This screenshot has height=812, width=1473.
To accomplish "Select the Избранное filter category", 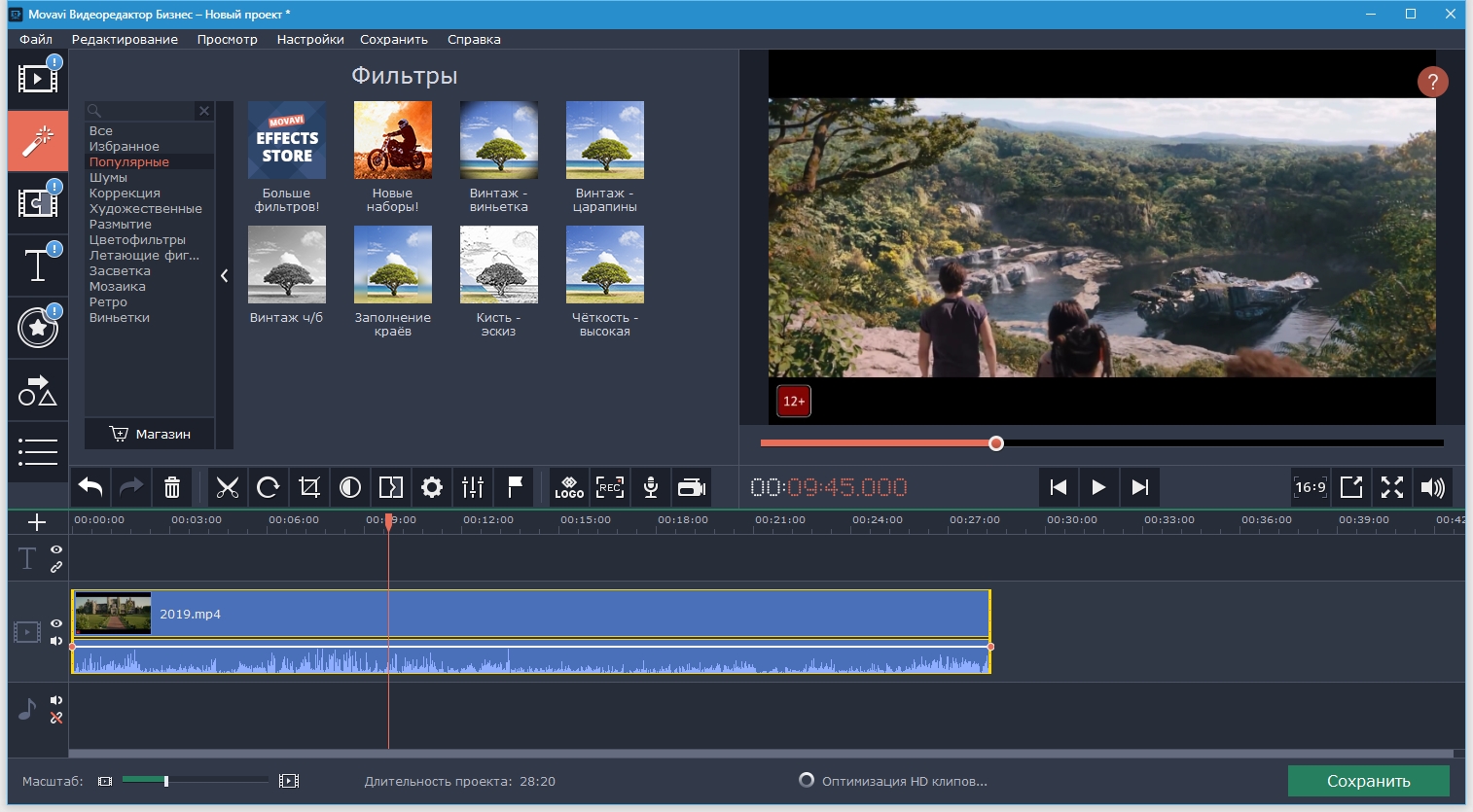I will coord(125,147).
